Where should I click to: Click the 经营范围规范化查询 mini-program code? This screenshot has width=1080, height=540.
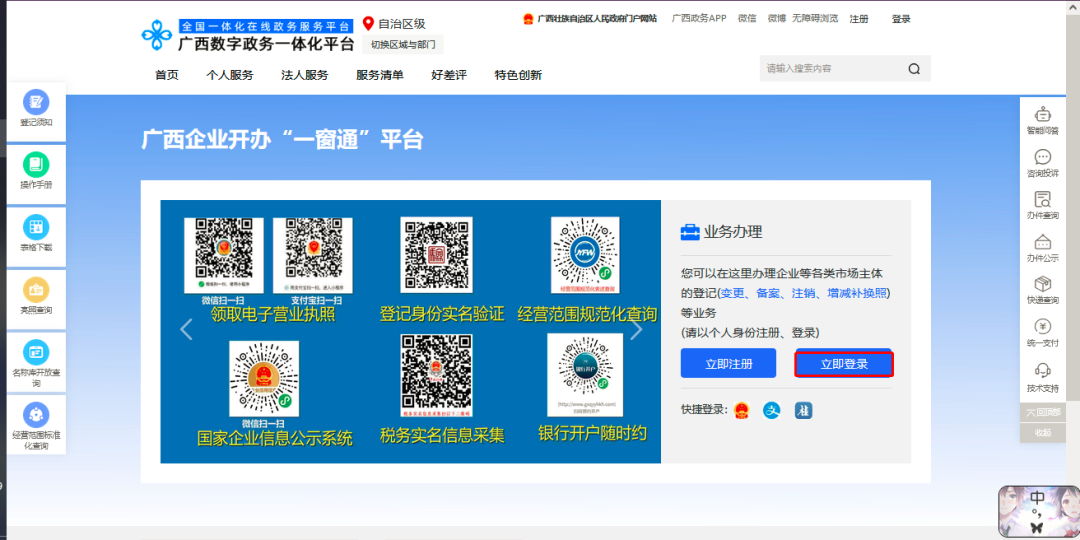click(x=585, y=255)
